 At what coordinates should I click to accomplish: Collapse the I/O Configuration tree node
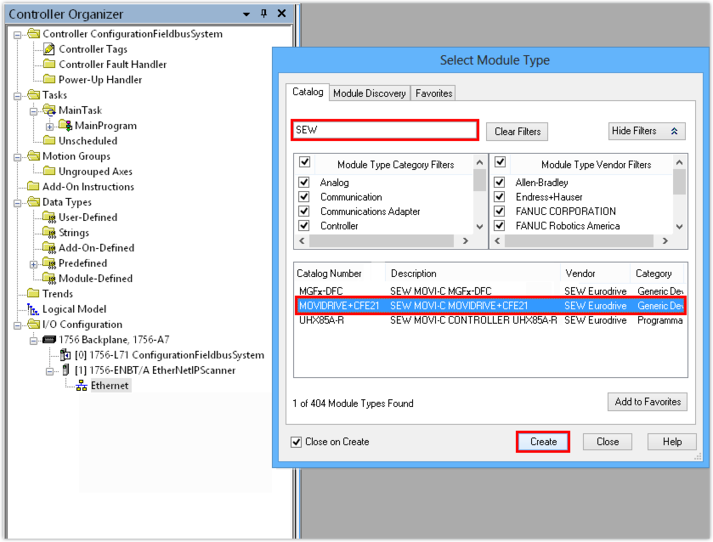(19, 325)
